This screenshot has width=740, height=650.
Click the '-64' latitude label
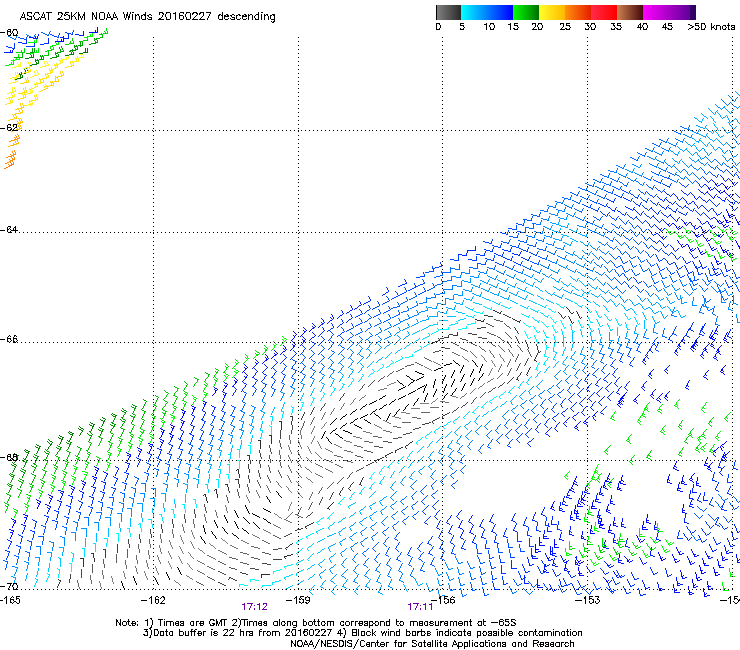click(9, 230)
